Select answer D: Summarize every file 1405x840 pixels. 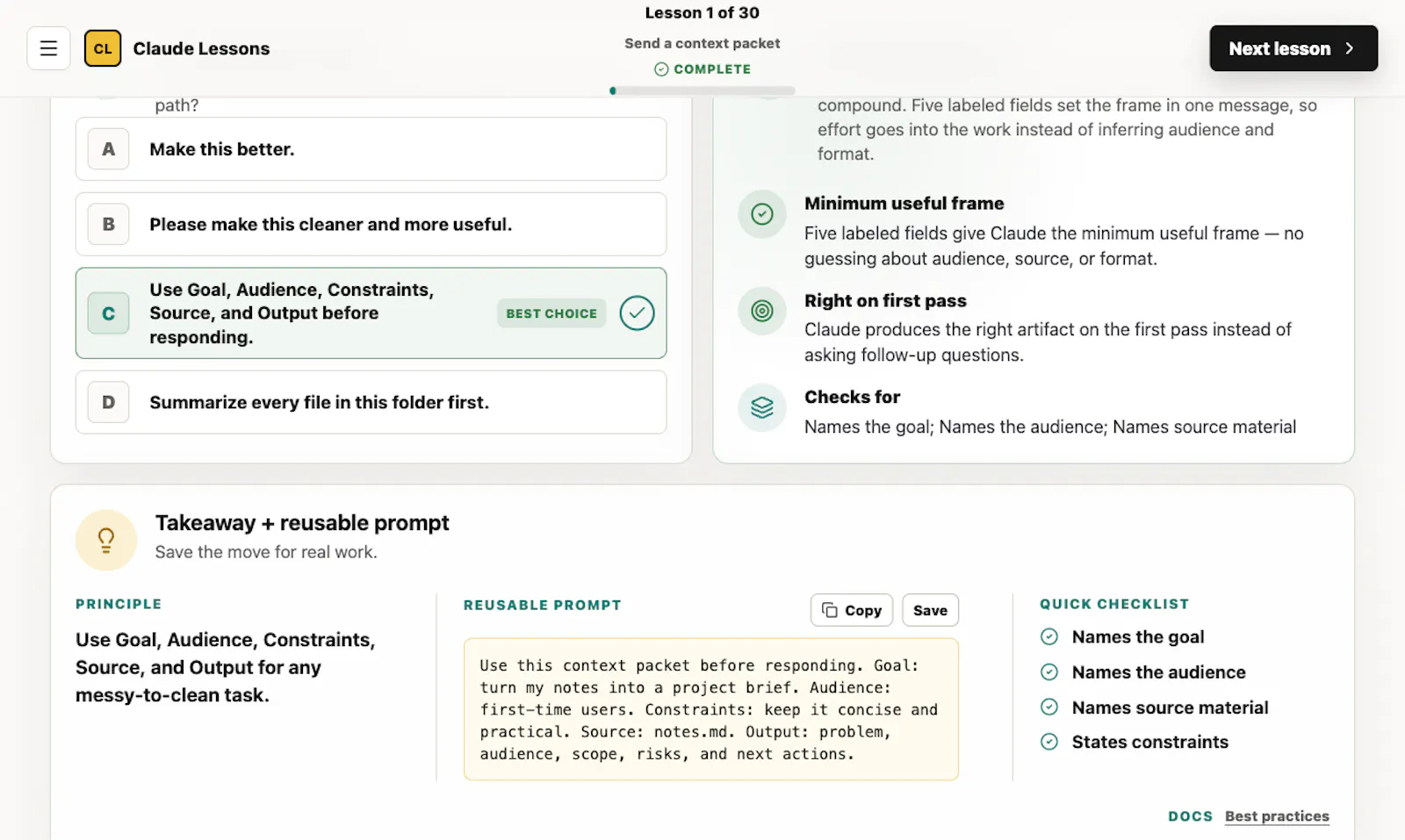[x=371, y=402]
